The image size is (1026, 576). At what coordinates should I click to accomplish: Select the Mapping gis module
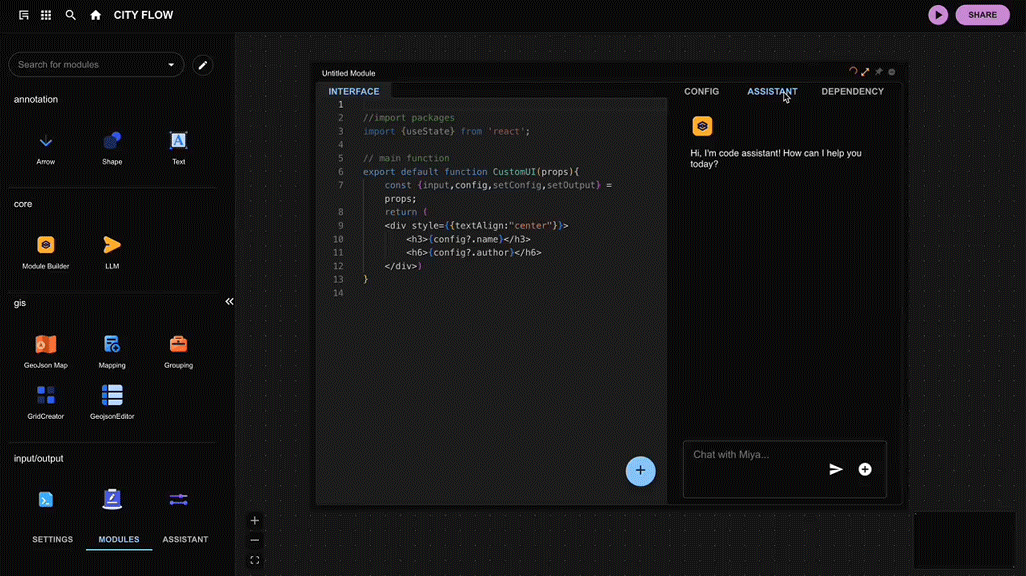(112, 351)
